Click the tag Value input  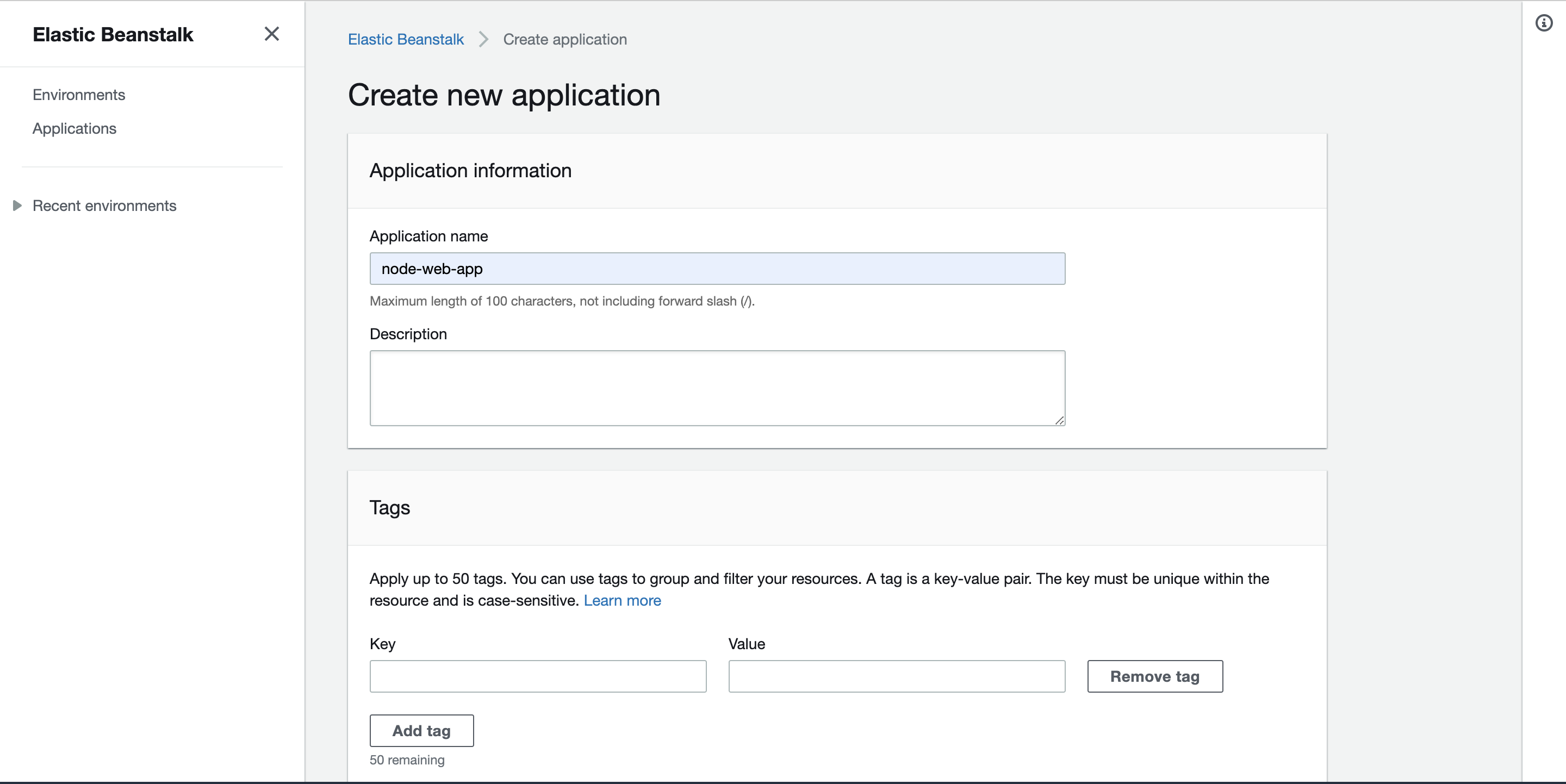click(x=896, y=676)
